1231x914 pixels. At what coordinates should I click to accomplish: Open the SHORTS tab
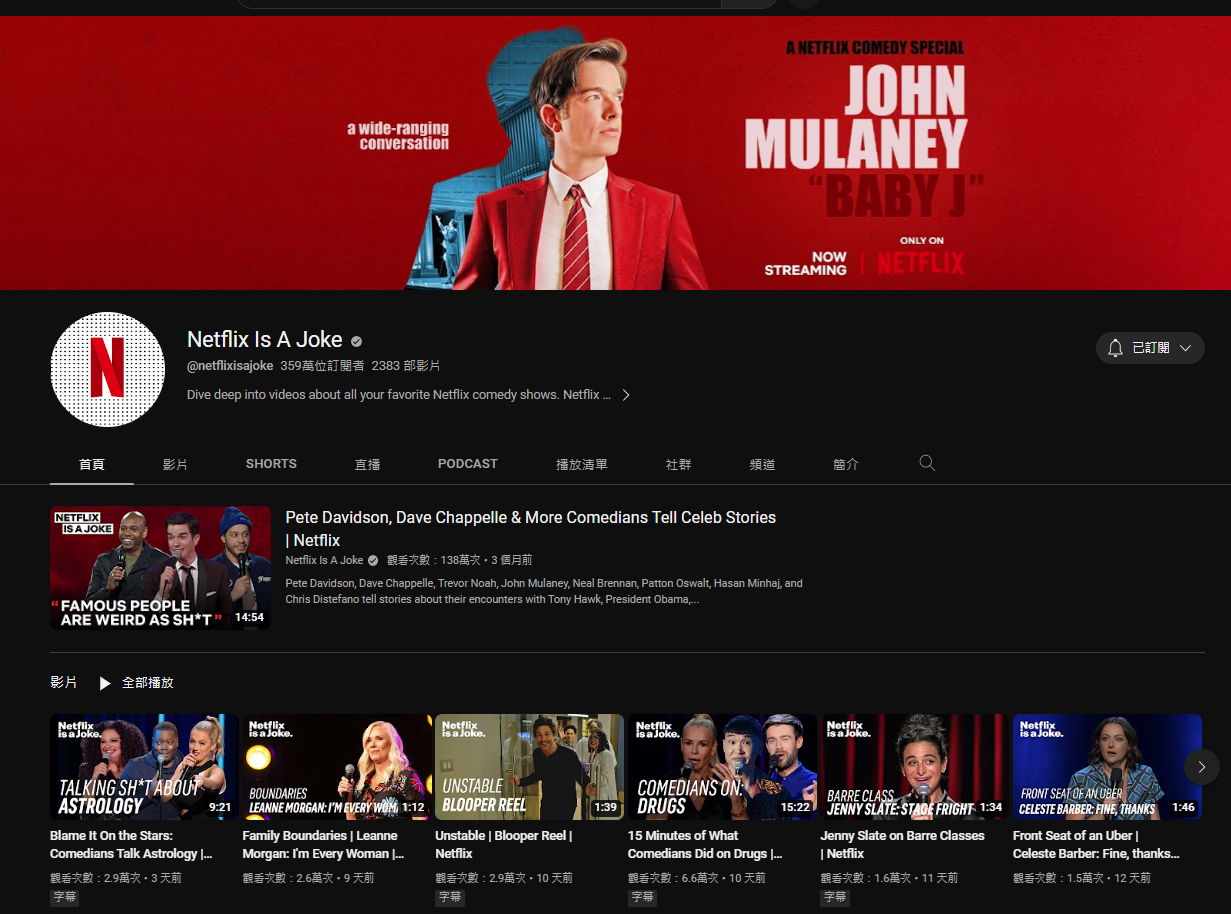[271, 464]
